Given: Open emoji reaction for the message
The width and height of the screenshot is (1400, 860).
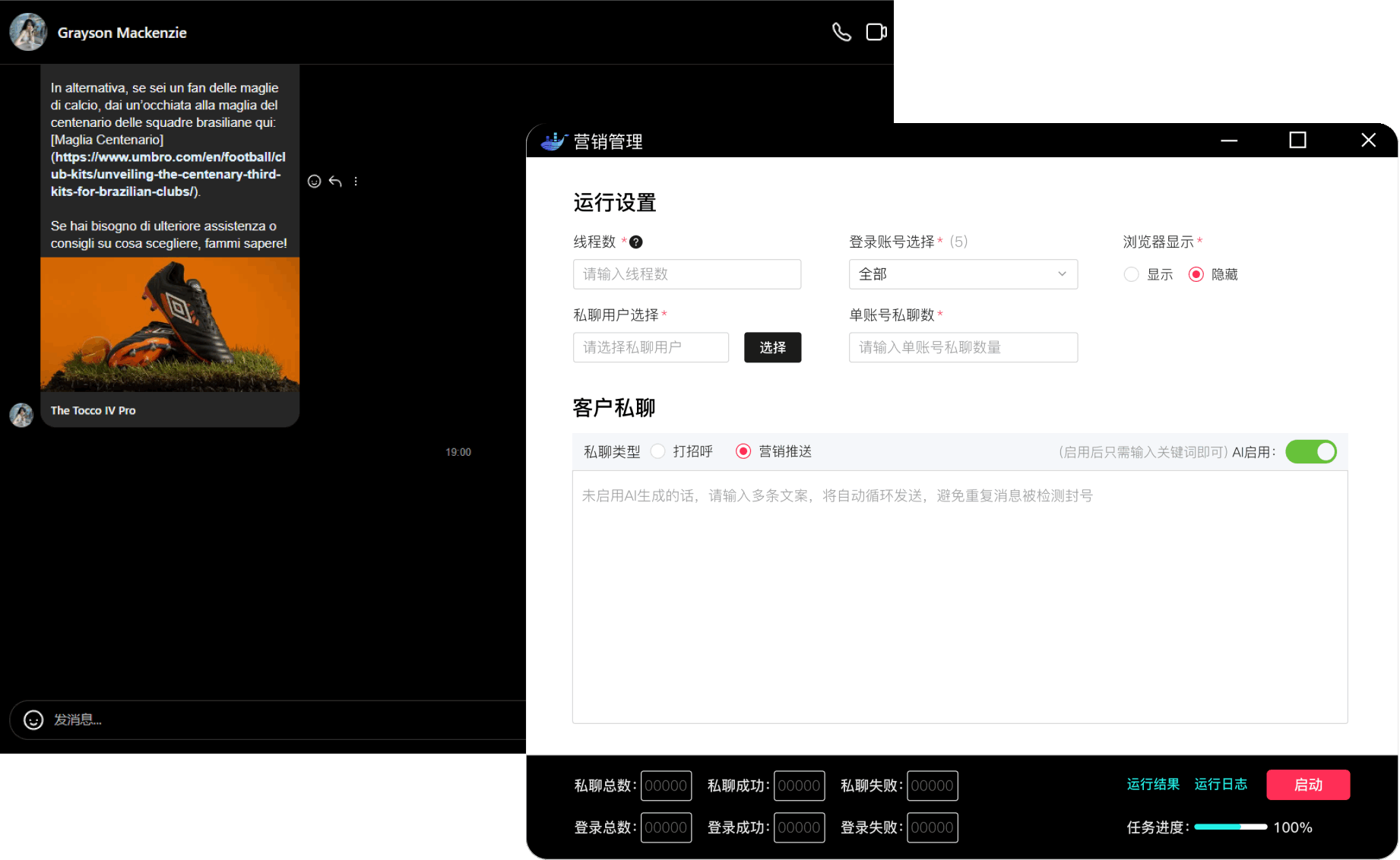Looking at the screenshot, I should (314, 181).
